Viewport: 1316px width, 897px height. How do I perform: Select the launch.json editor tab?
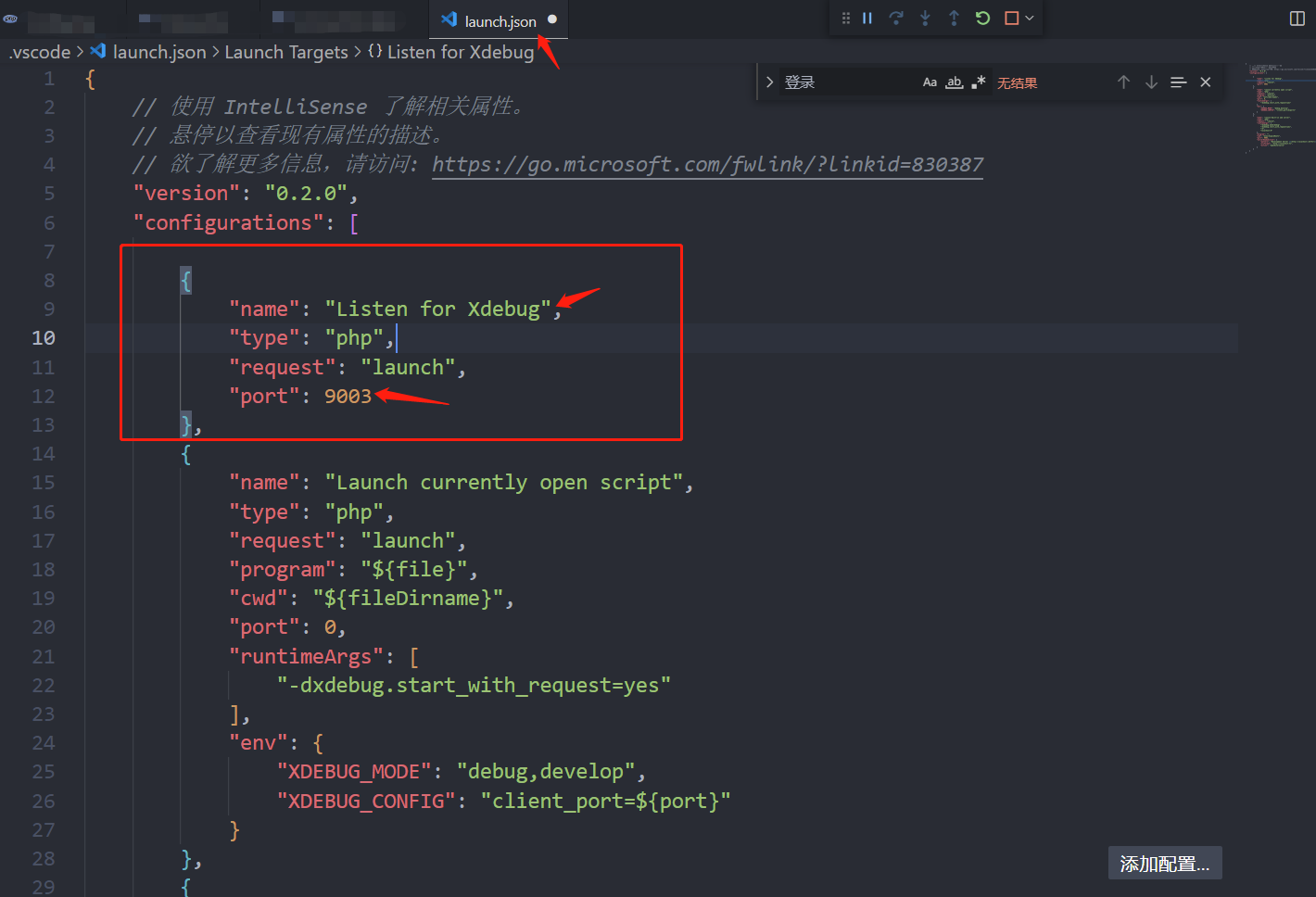pos(499,20)
